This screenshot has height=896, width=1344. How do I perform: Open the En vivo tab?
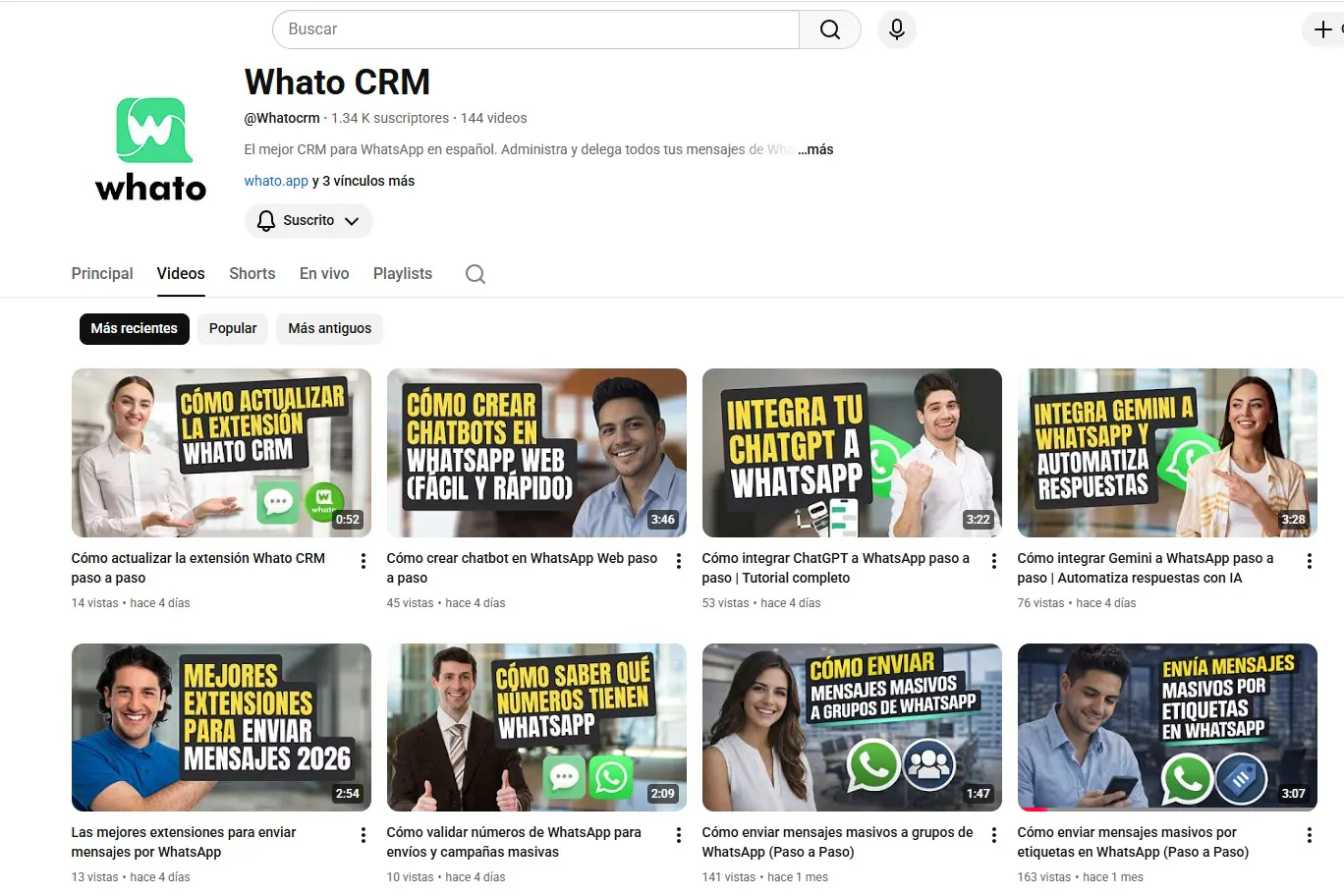coord(324,274)
